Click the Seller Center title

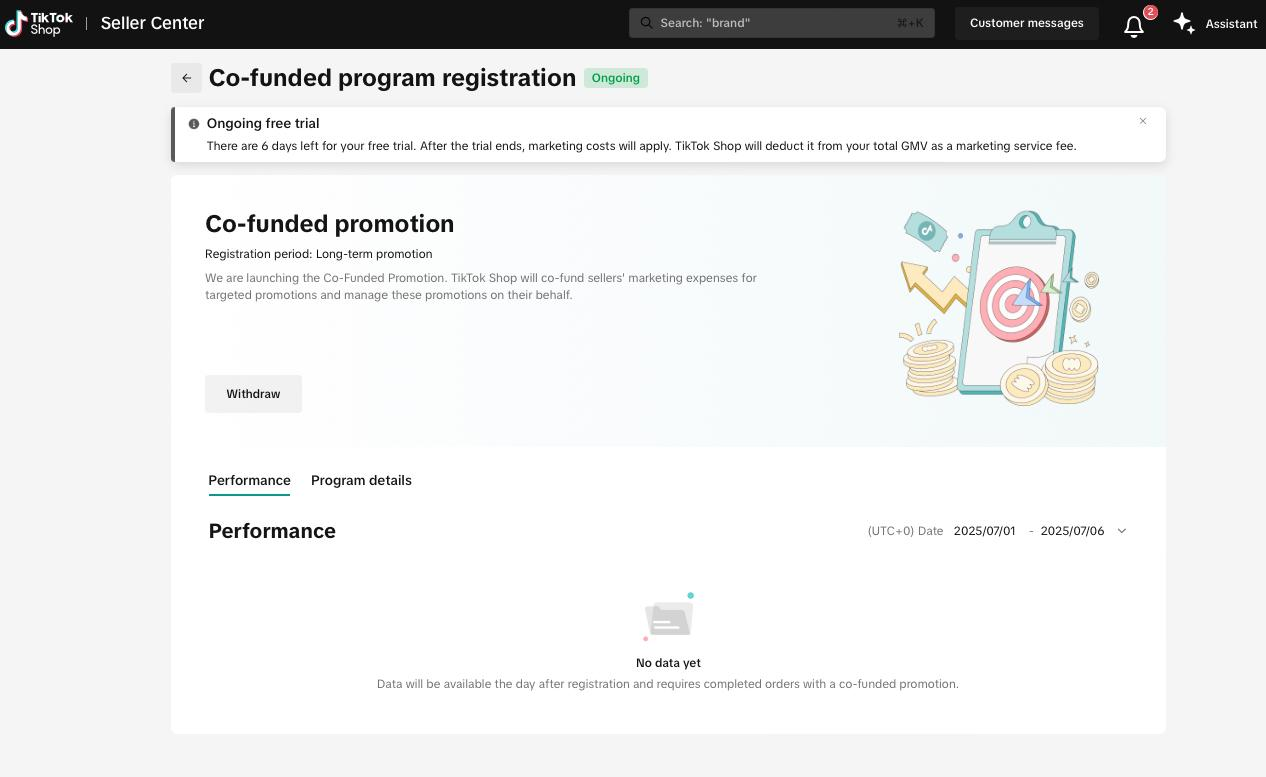click(x=152, y=23)
